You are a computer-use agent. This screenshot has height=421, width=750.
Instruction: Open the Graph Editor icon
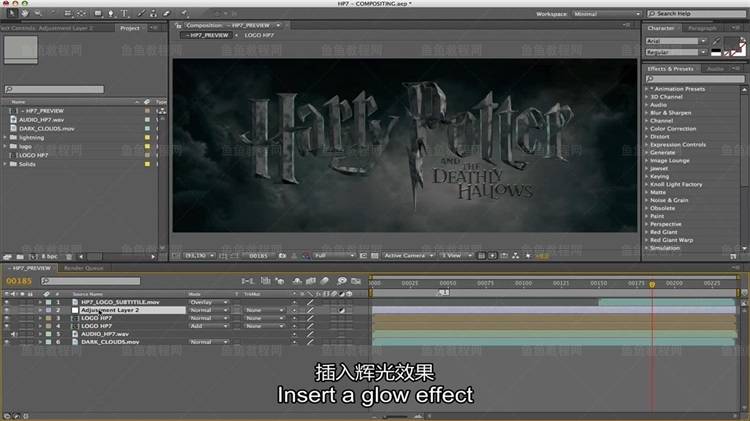pyautogui.click(x=355, y=281)
